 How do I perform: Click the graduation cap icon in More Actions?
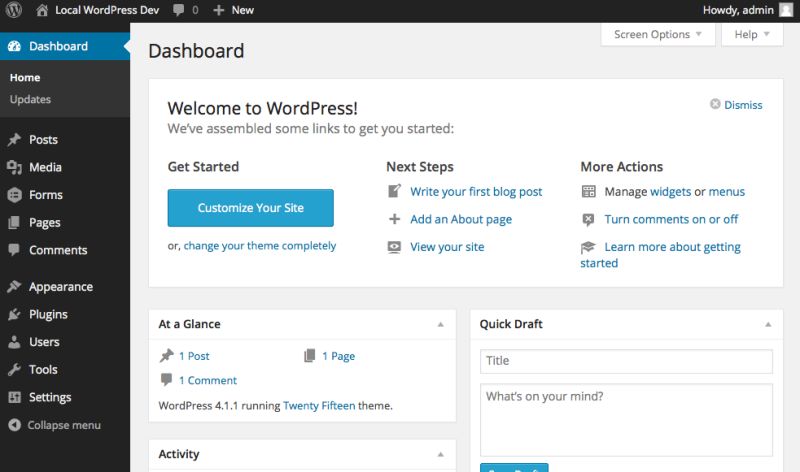[x=588, y=247]
